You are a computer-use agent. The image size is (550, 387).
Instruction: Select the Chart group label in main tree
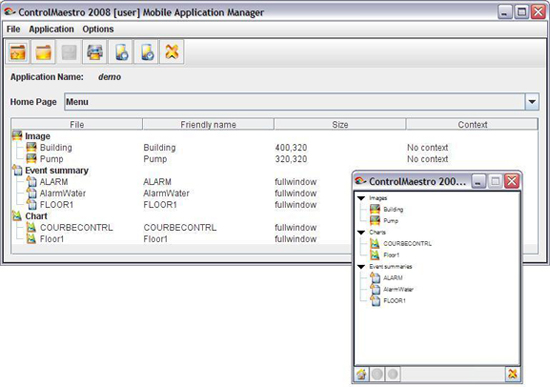pyautogui.click(x=36, y=216)
